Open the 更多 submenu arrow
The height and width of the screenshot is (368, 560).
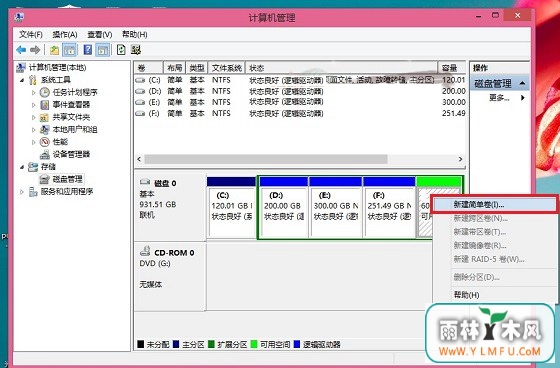pos(523,98)
